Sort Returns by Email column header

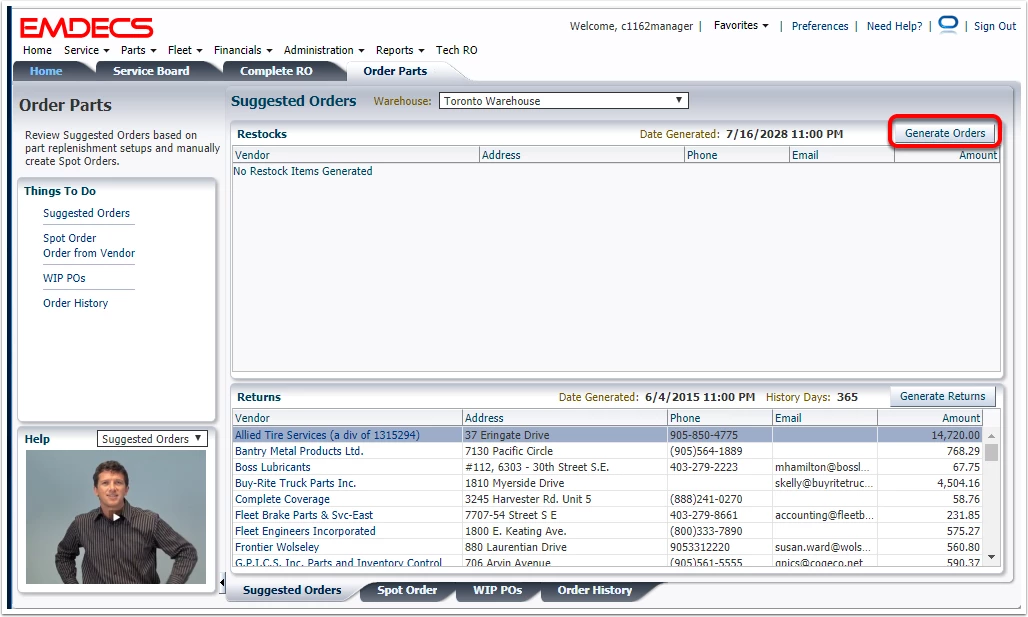825,418
